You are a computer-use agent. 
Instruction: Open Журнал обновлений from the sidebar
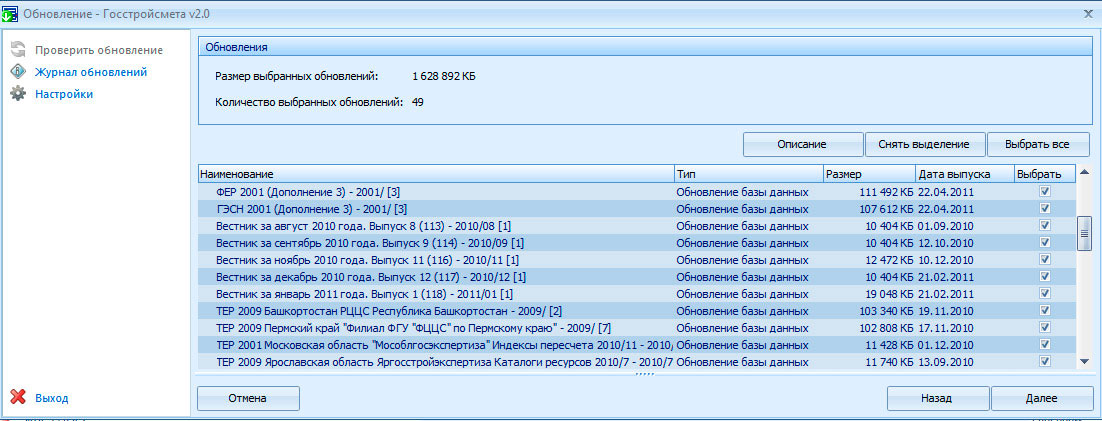pos(91,72)
